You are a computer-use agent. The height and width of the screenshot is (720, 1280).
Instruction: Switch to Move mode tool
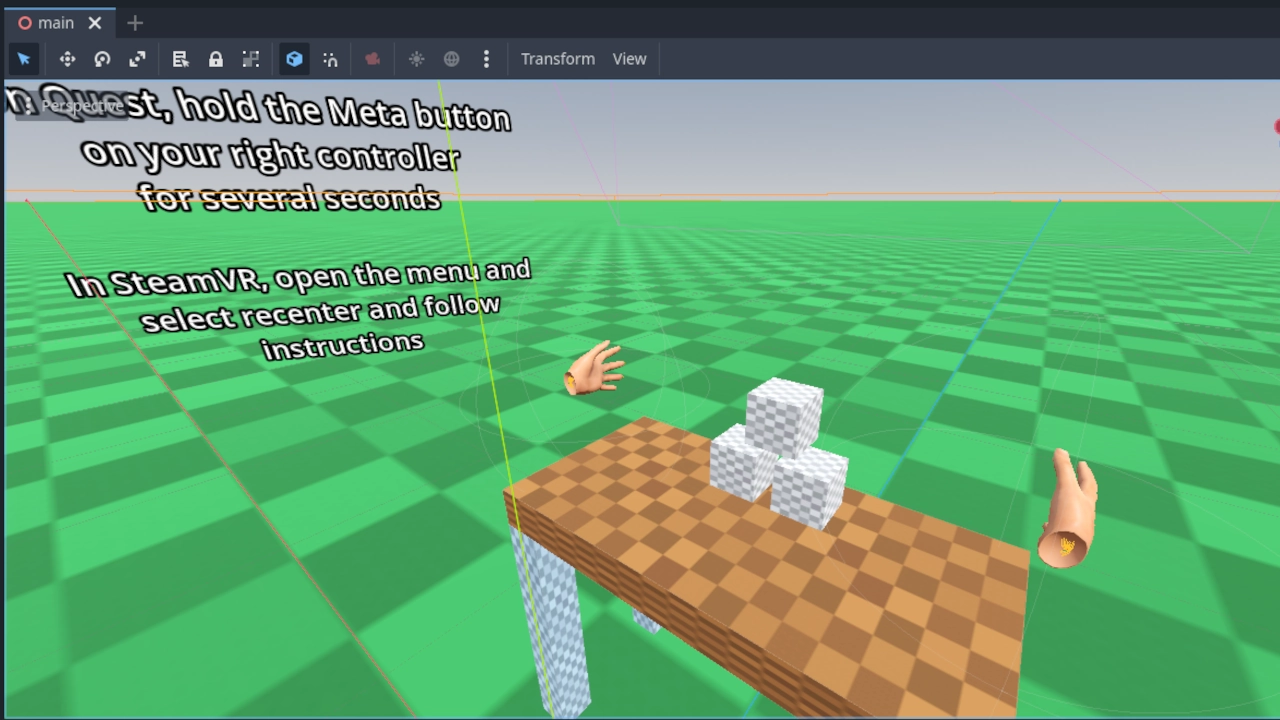[x=67, y=59]
